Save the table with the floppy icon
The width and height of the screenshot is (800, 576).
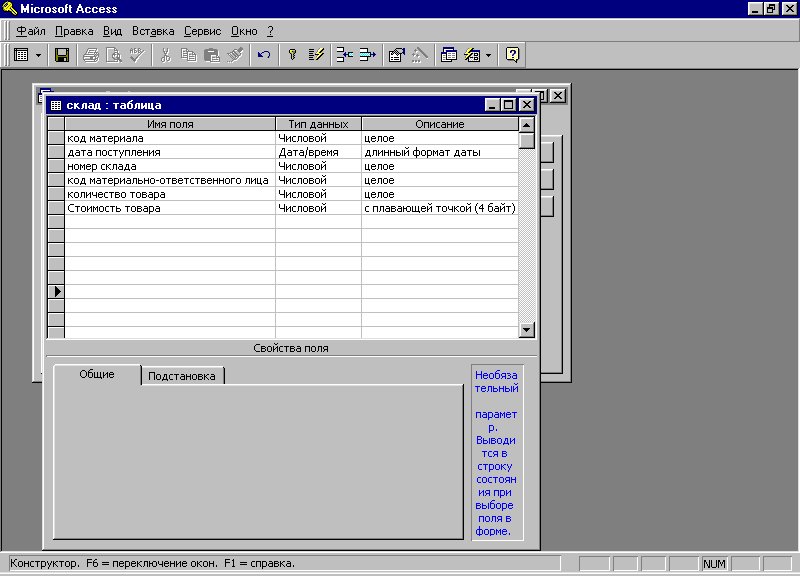(62, 55)
